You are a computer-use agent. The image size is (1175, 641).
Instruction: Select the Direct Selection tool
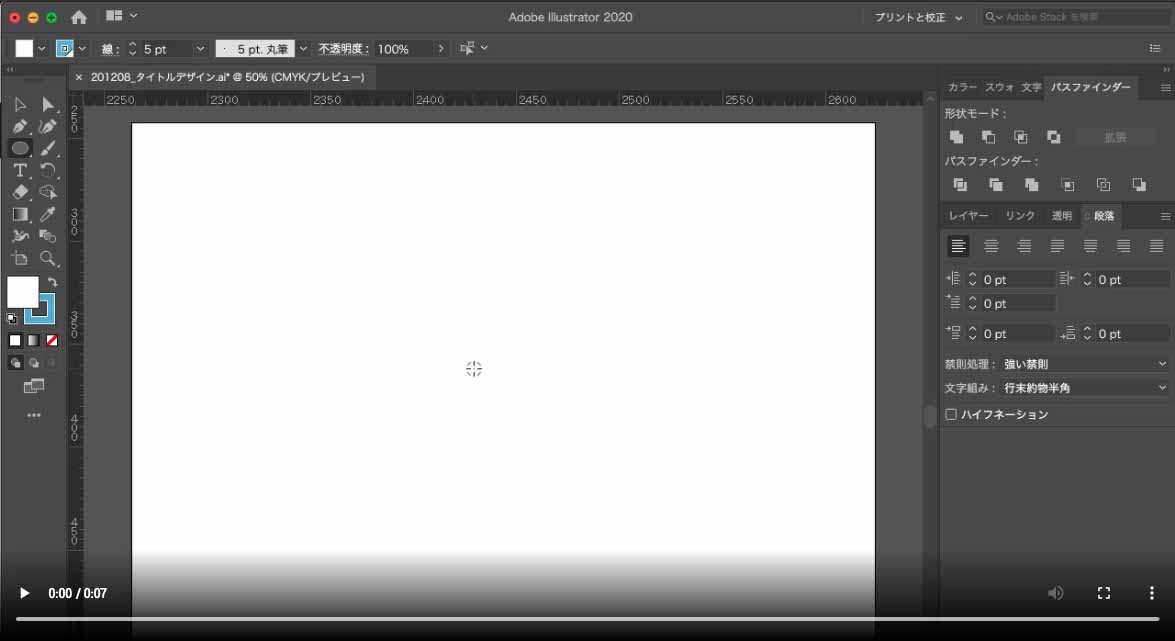[x=48, y=104]
